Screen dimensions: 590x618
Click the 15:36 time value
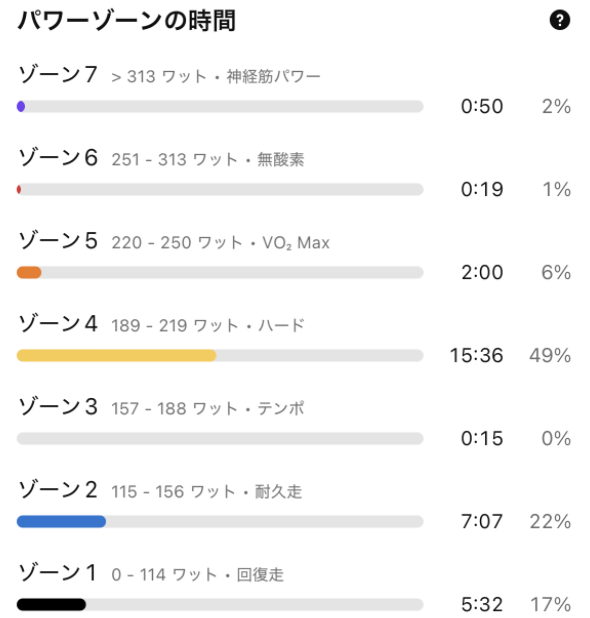[476, 356]
